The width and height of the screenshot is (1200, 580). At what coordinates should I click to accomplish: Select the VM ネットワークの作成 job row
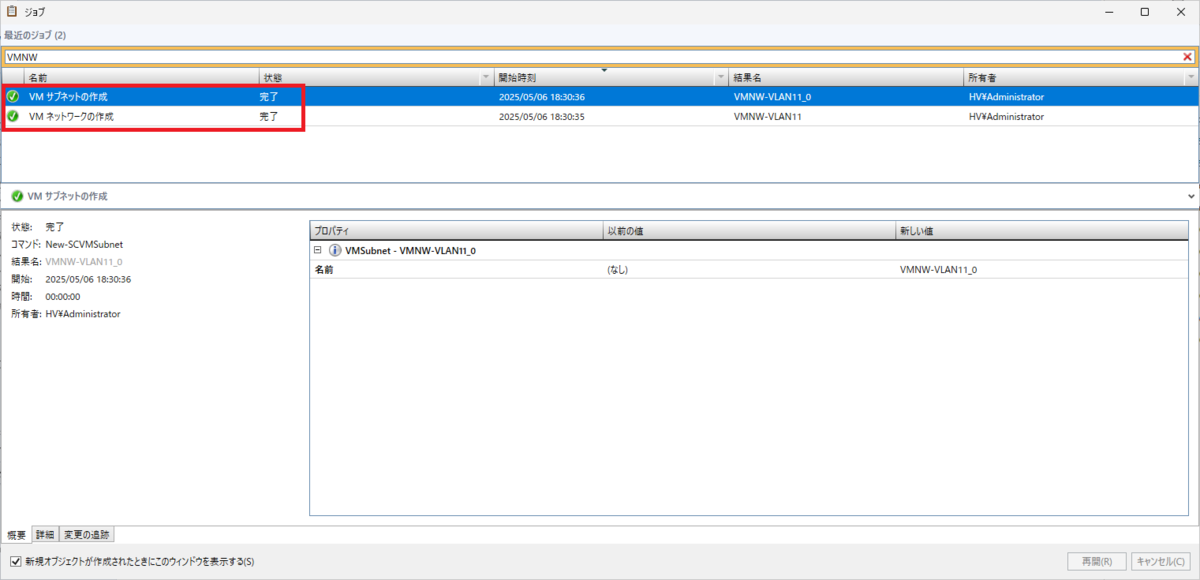600,116
